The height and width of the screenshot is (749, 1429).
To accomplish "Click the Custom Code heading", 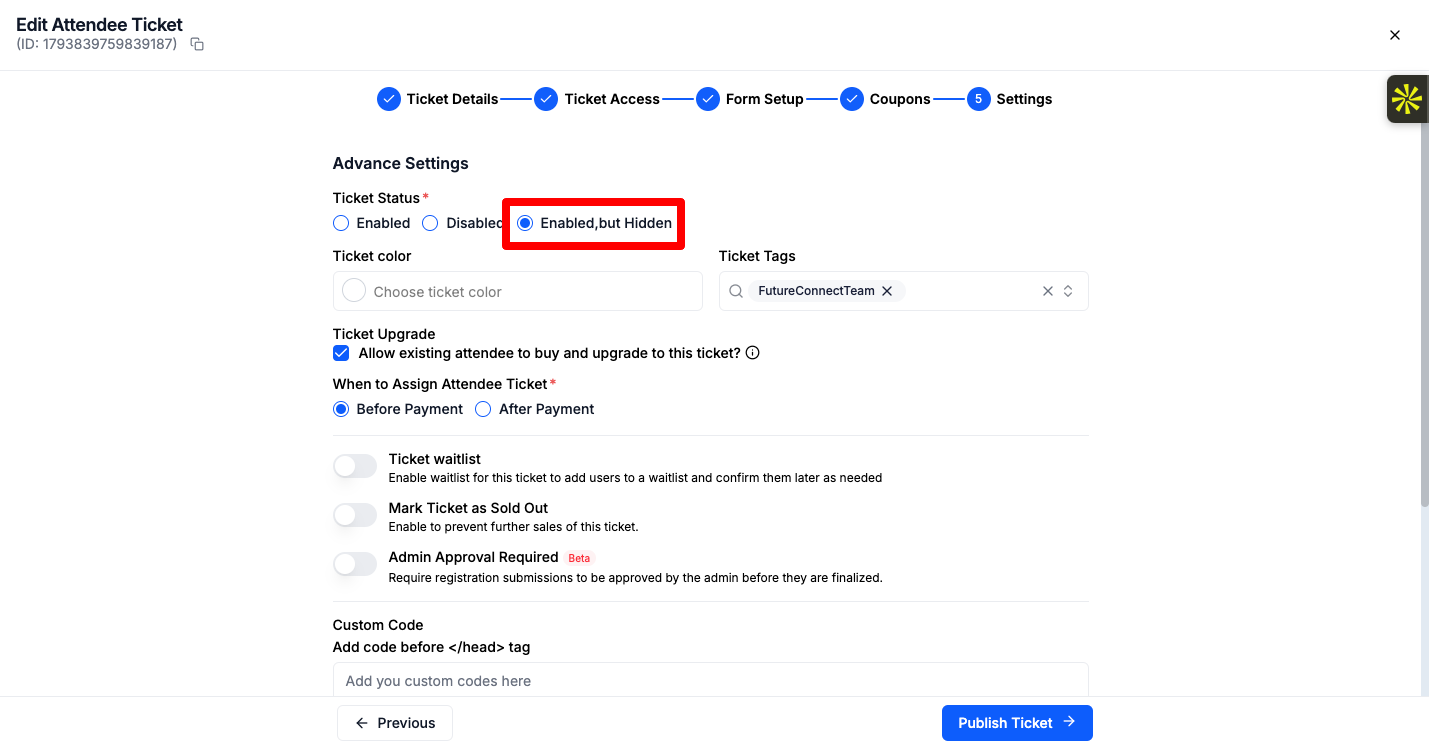I will point(378,625).
